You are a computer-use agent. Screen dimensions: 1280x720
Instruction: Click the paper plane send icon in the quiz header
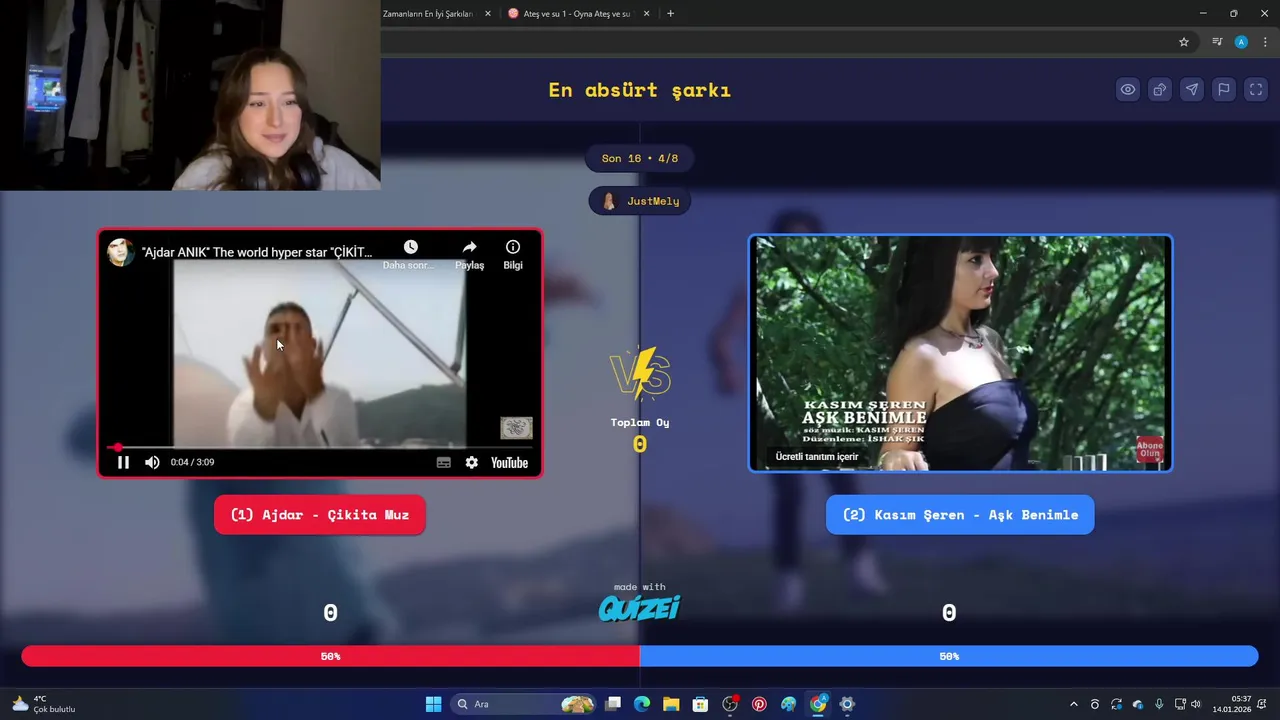[x=1192, y=90]
